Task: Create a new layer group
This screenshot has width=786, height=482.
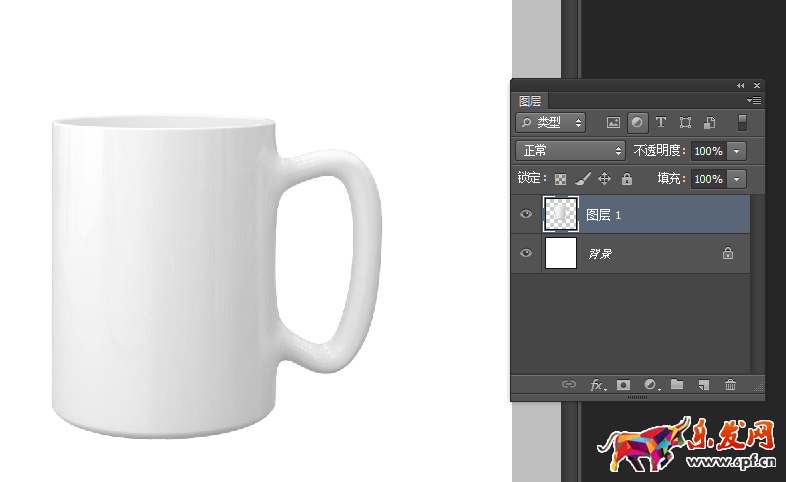Action: click(x=677, y=385)
